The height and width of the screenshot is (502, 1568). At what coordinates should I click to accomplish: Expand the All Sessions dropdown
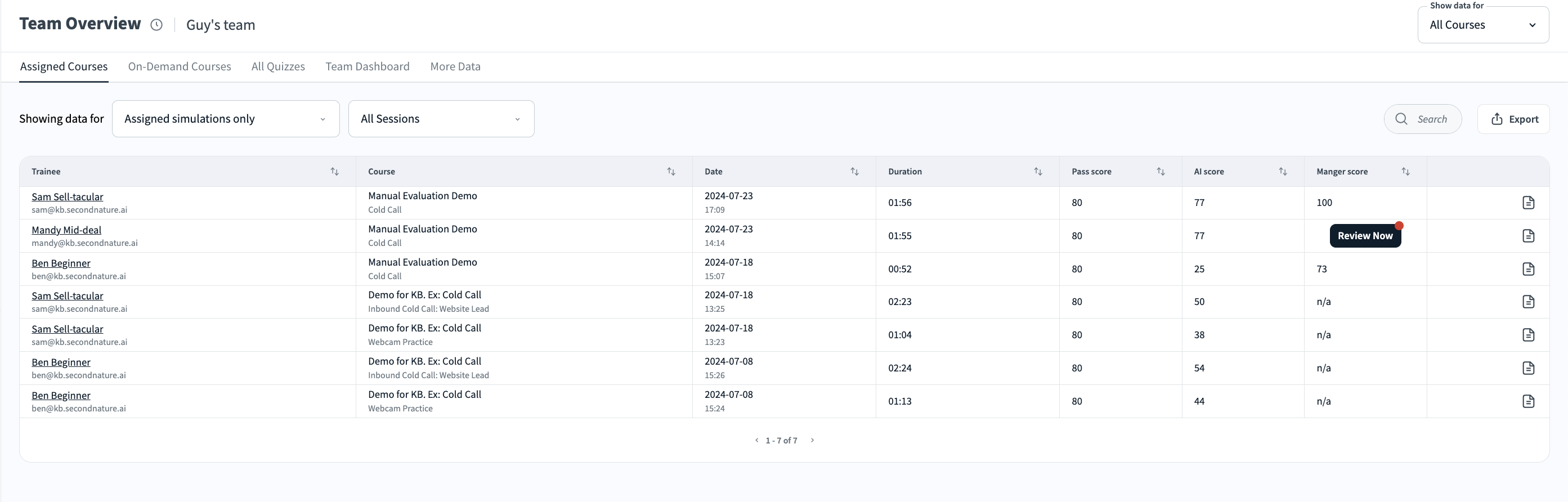pyautogui.click(x=441, y=119)
